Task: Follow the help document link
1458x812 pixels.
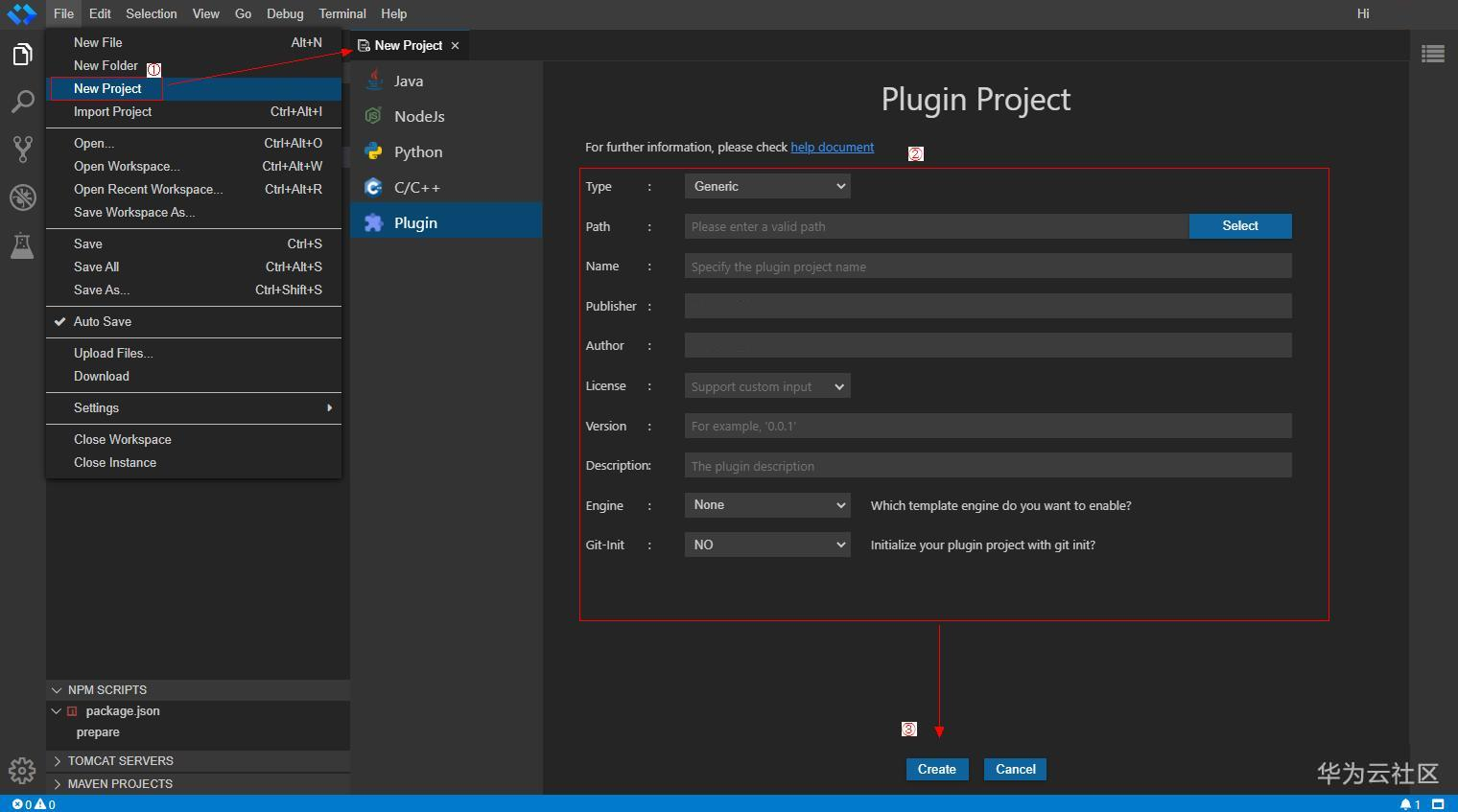Action: (832, 148)
